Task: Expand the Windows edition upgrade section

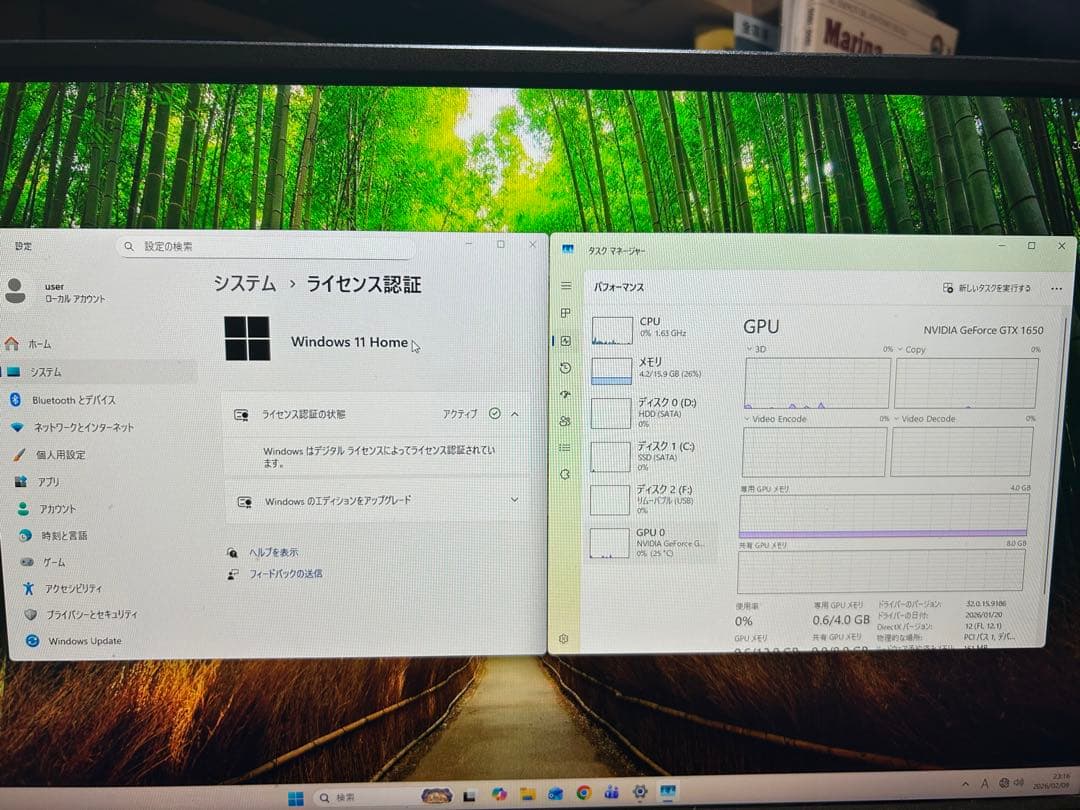Action: coord(514,500)
